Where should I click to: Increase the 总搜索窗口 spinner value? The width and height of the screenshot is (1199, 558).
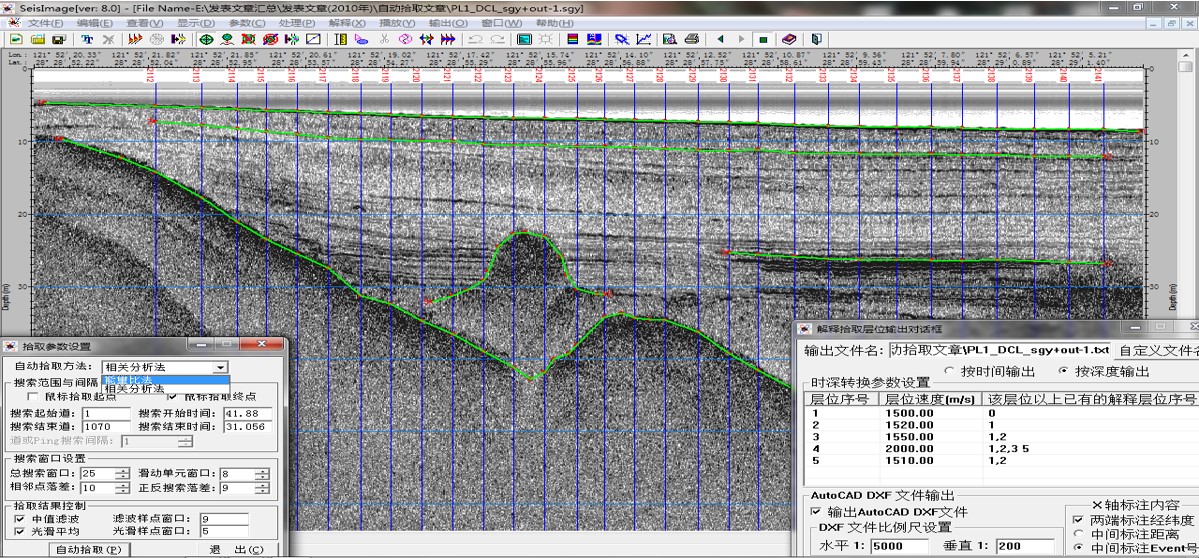(122, 470)
